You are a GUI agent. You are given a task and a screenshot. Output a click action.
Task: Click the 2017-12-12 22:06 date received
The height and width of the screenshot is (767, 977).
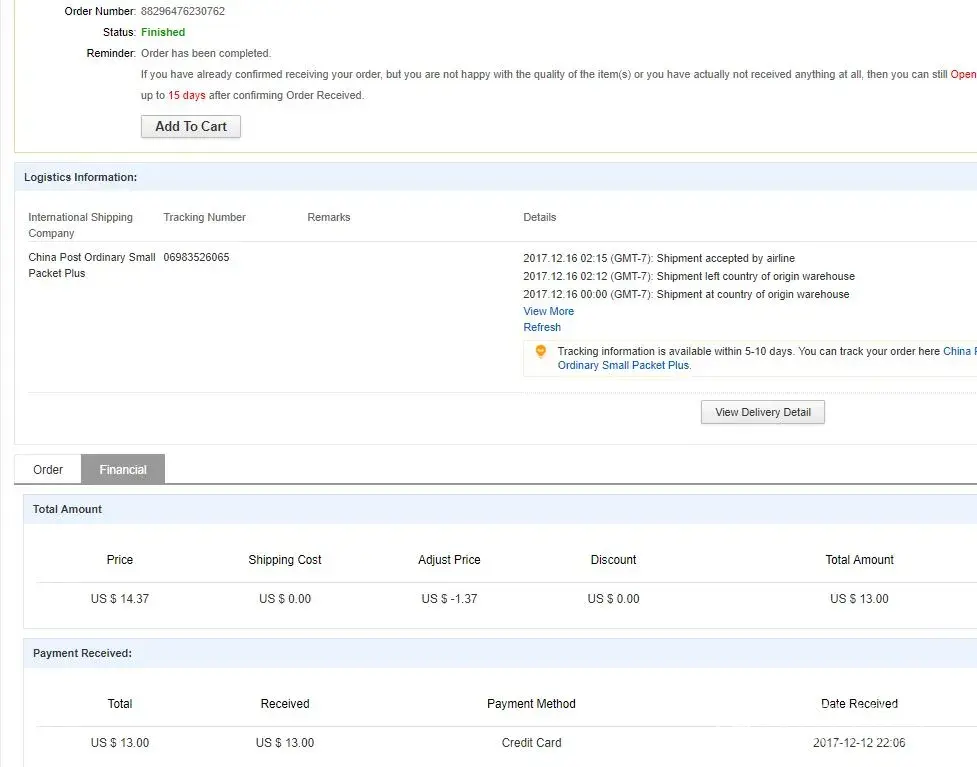(859, 743)
